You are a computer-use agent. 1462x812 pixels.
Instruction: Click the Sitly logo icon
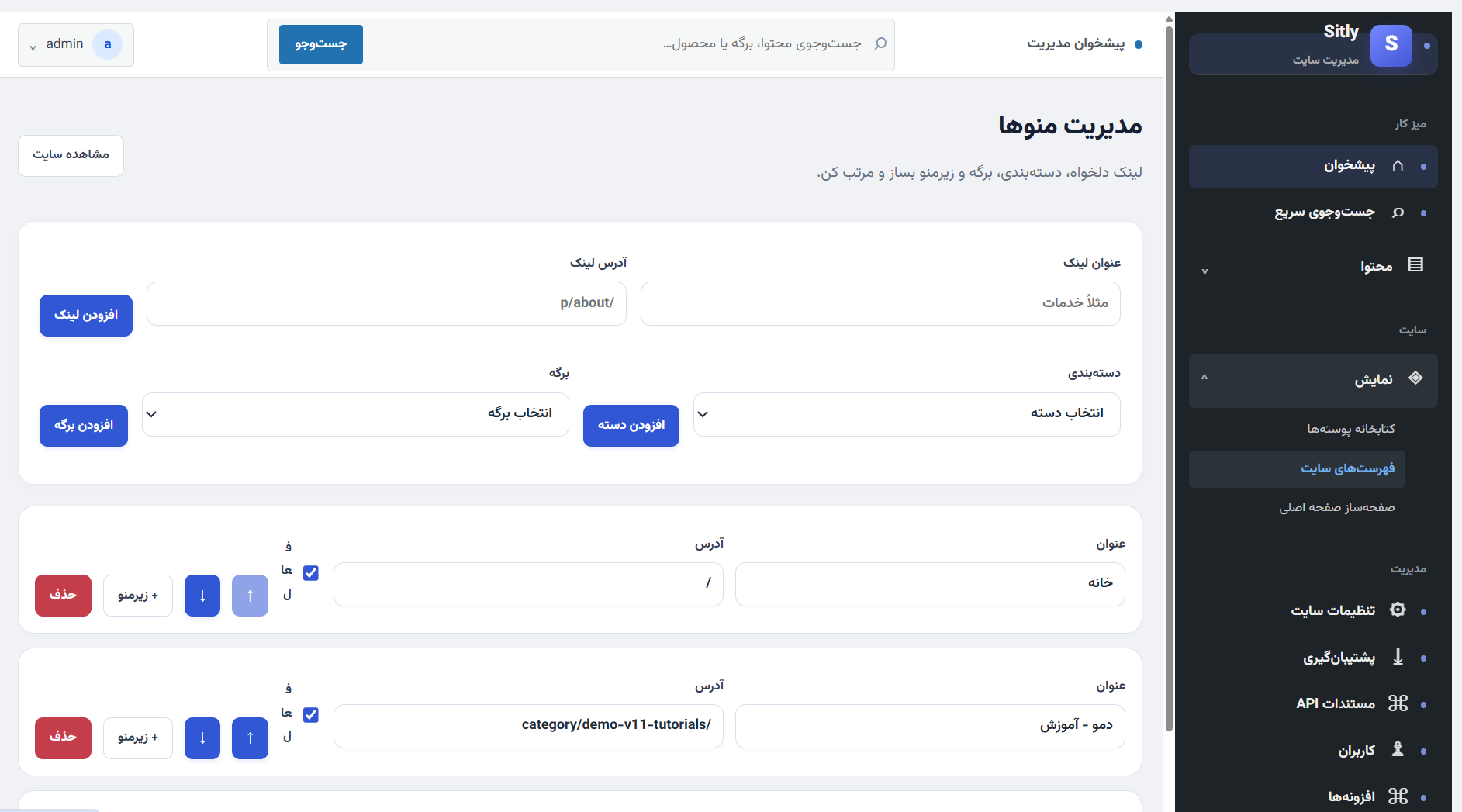[1391, 45]
